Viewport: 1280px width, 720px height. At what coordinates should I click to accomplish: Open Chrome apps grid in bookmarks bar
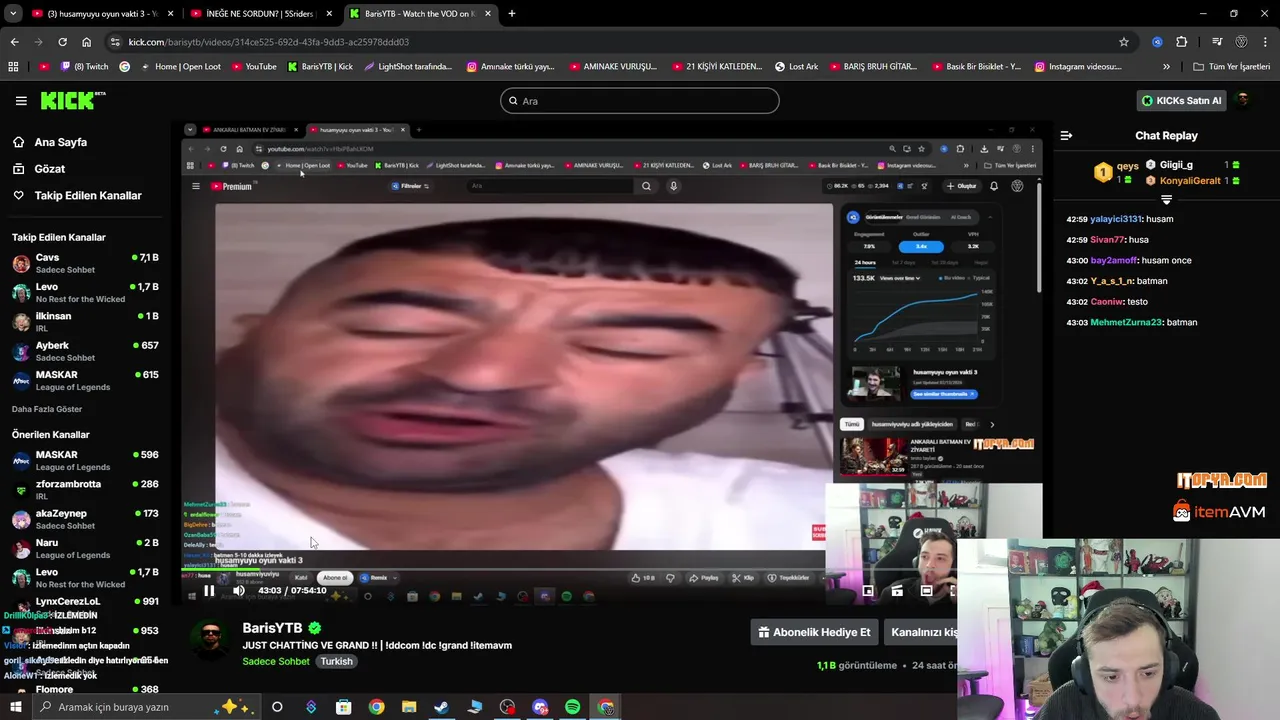click(x=13, y=67)
